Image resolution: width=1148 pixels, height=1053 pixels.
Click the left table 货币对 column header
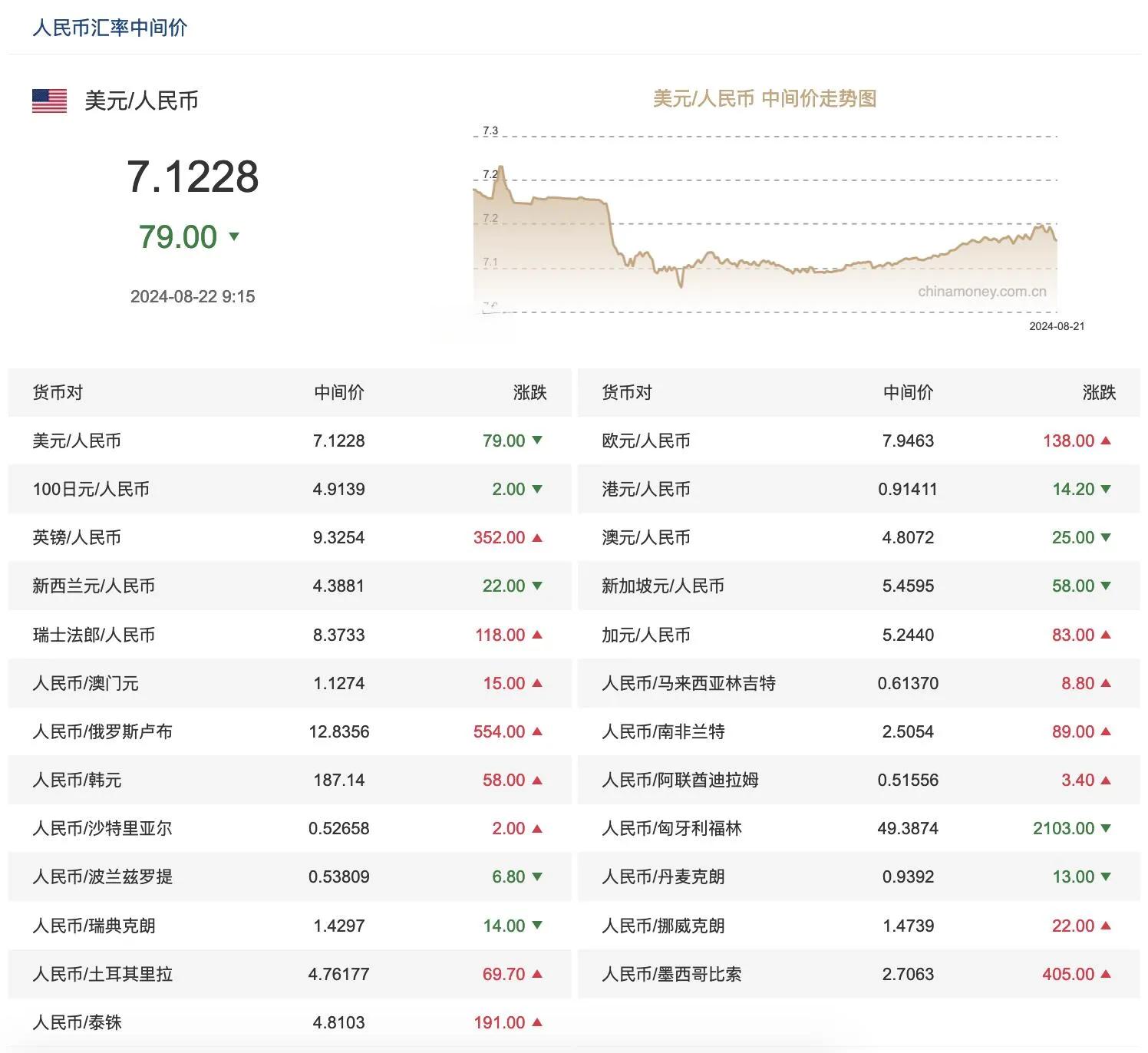[x=58, y=392]
